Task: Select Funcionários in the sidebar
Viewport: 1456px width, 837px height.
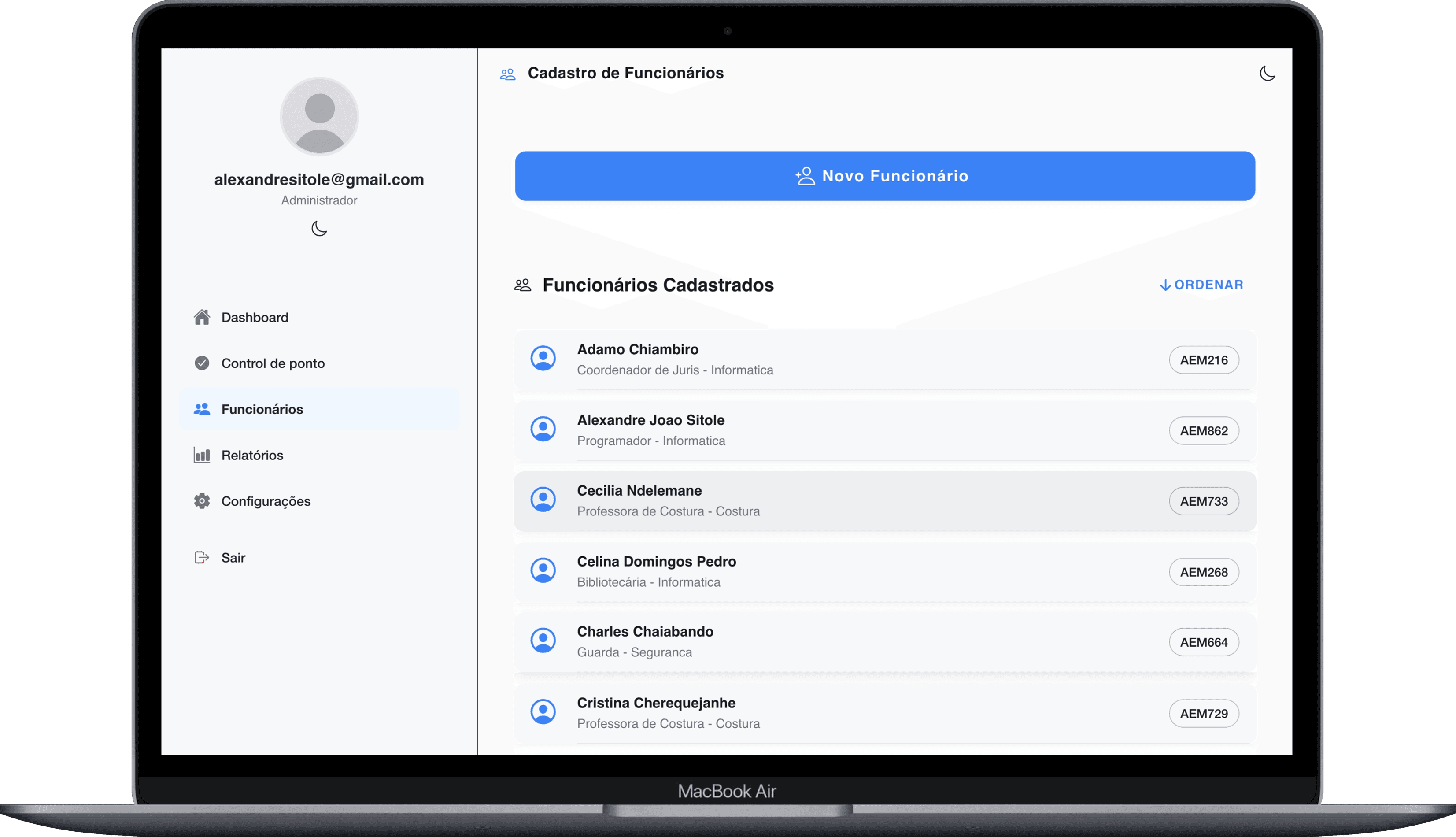Action: click(x=319, y=409)
